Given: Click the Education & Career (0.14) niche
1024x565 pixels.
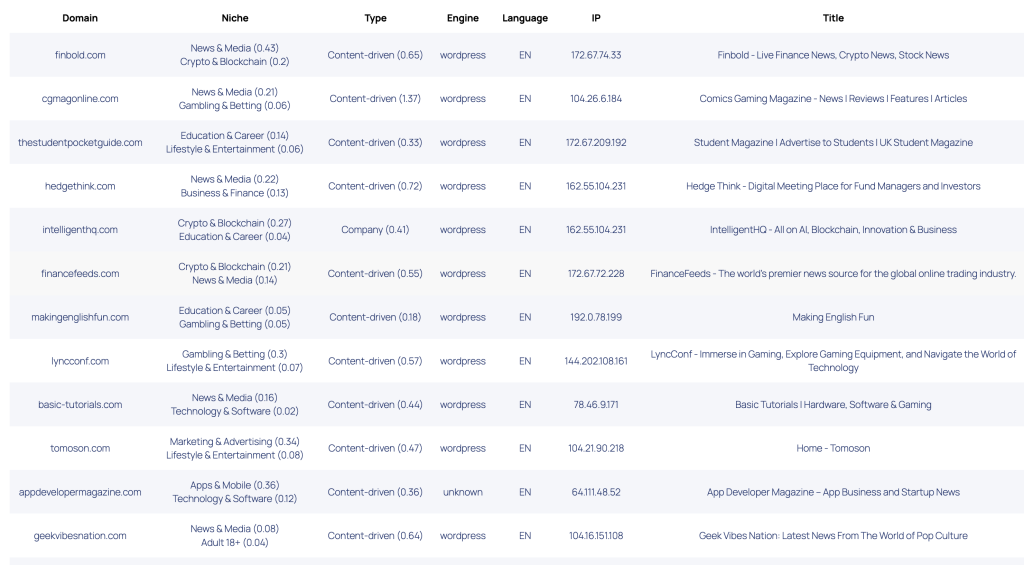Looking at the screenshot, I should (234, 136).
